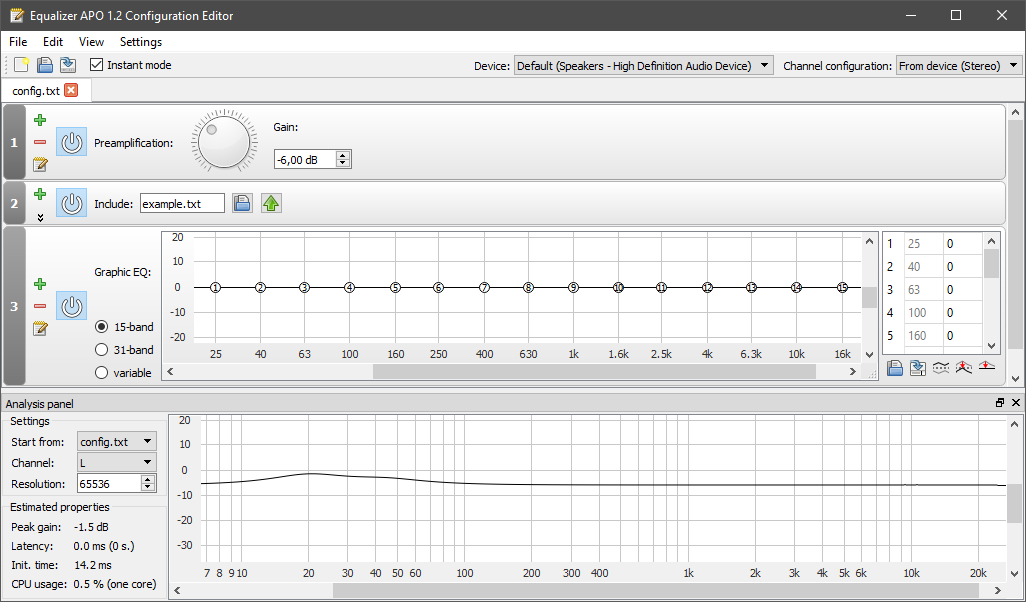Increase analysis Resolution with the up arrow
Viewport: 1026px width, 602px height.
(148, 480)
